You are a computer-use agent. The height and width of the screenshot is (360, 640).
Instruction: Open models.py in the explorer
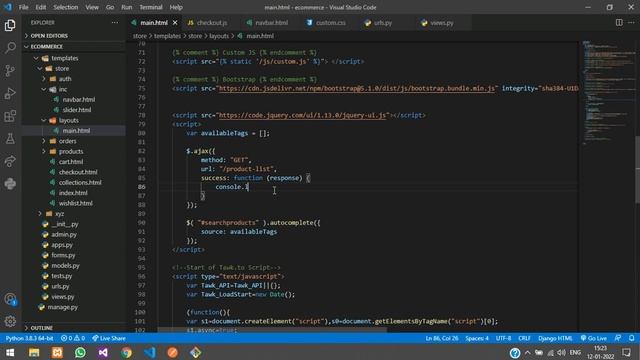[65, 266]
